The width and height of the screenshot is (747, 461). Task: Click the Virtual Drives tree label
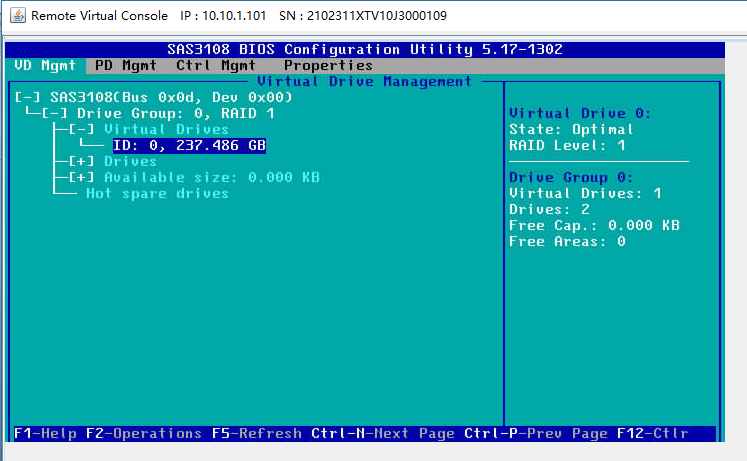click(166, 130)
